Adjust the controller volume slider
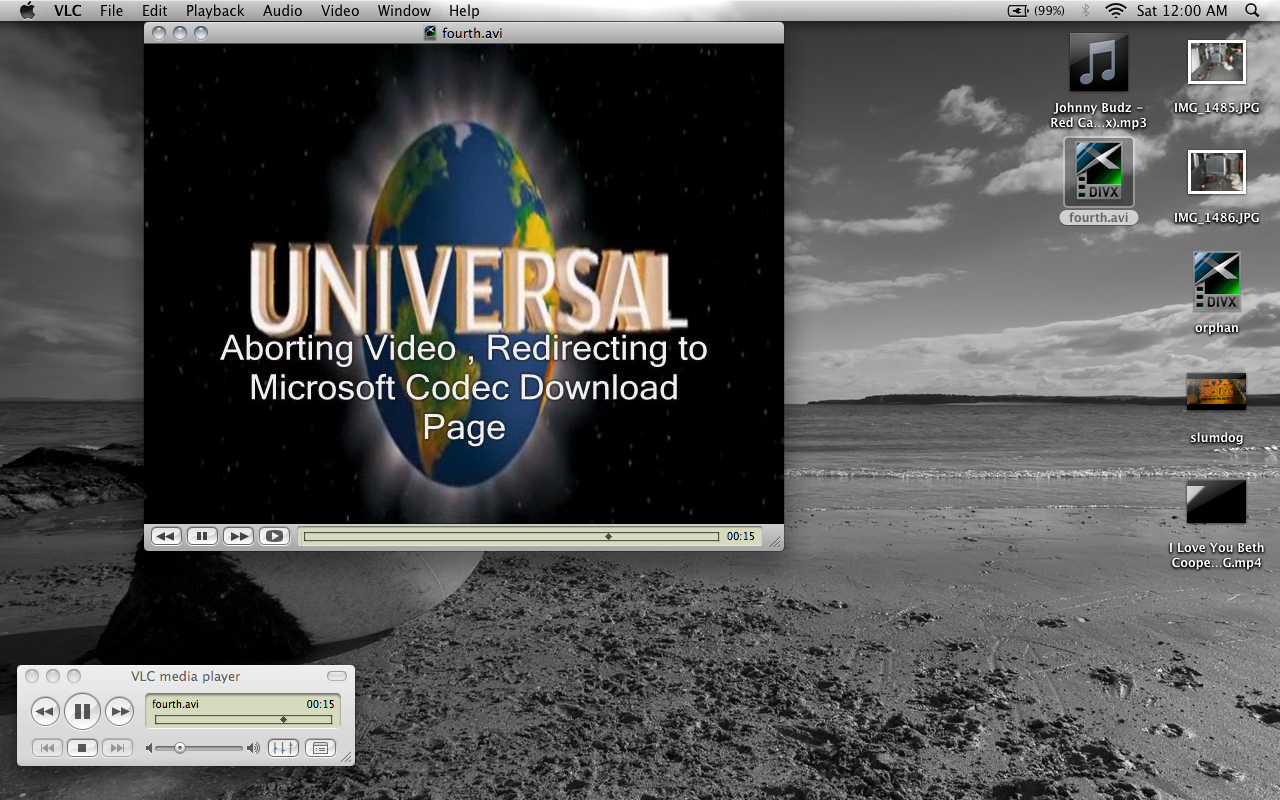 [199, 748]
